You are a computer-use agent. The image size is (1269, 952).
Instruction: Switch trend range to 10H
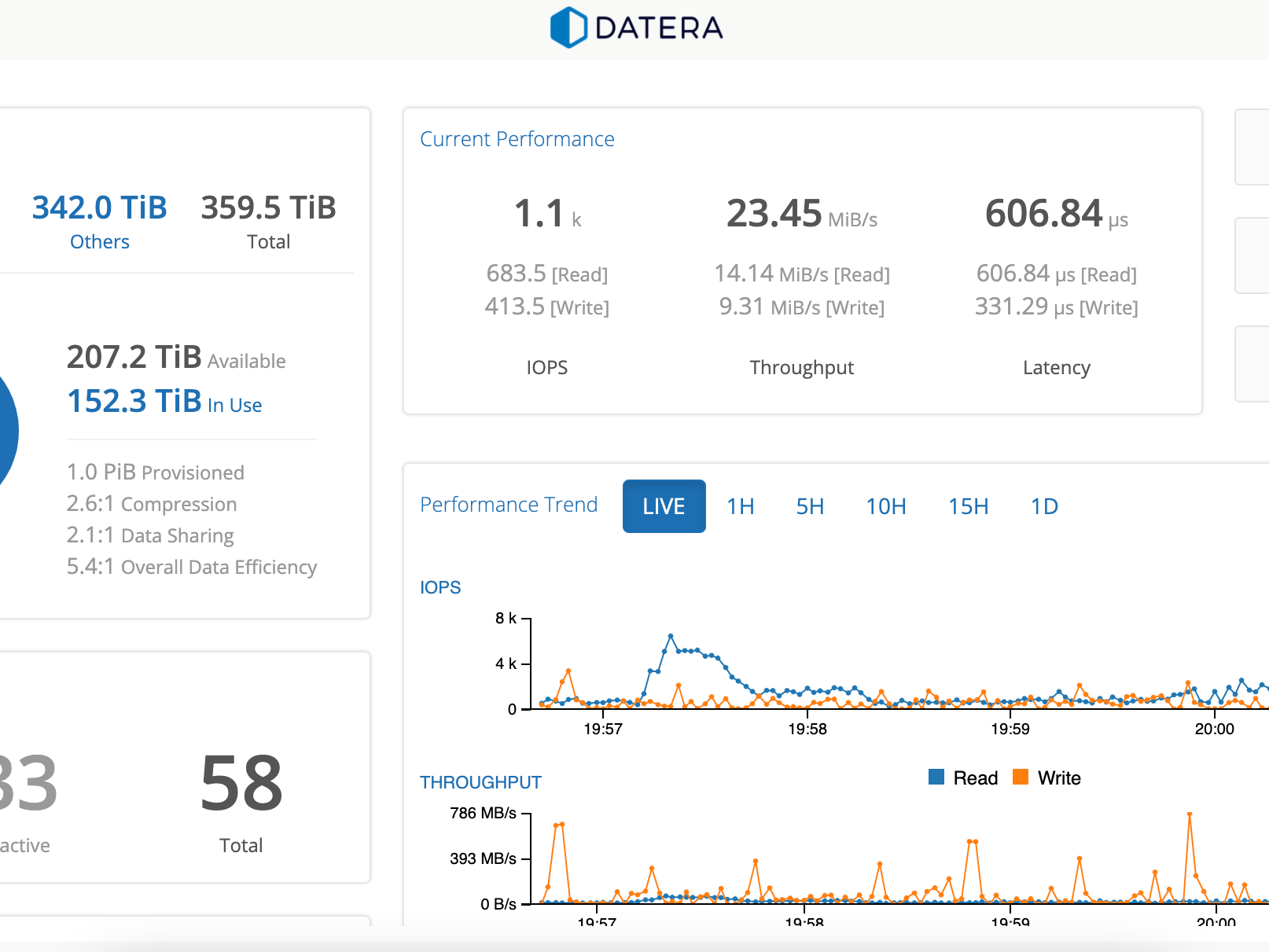tap(886, 506)
